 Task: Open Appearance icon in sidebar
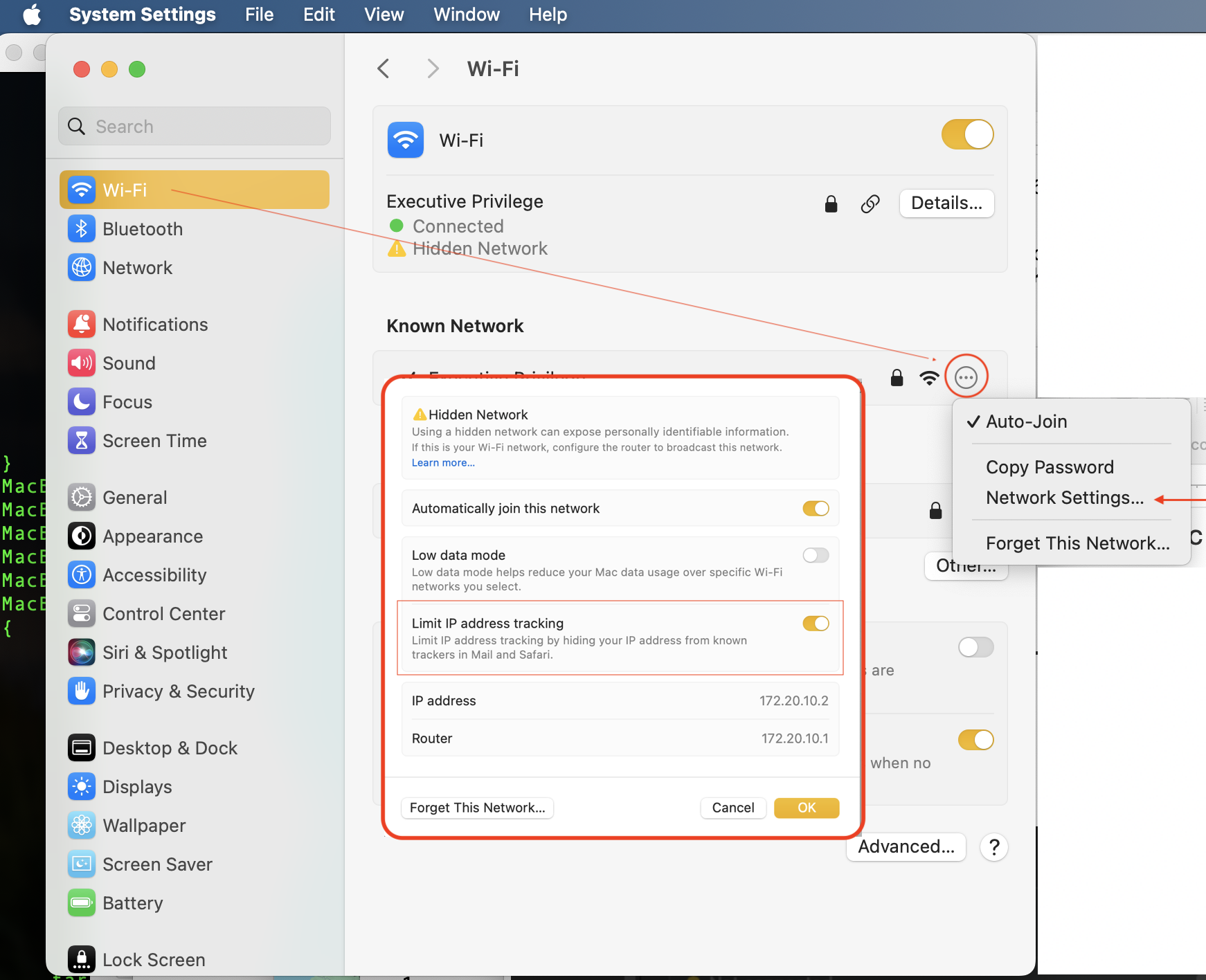82,536
